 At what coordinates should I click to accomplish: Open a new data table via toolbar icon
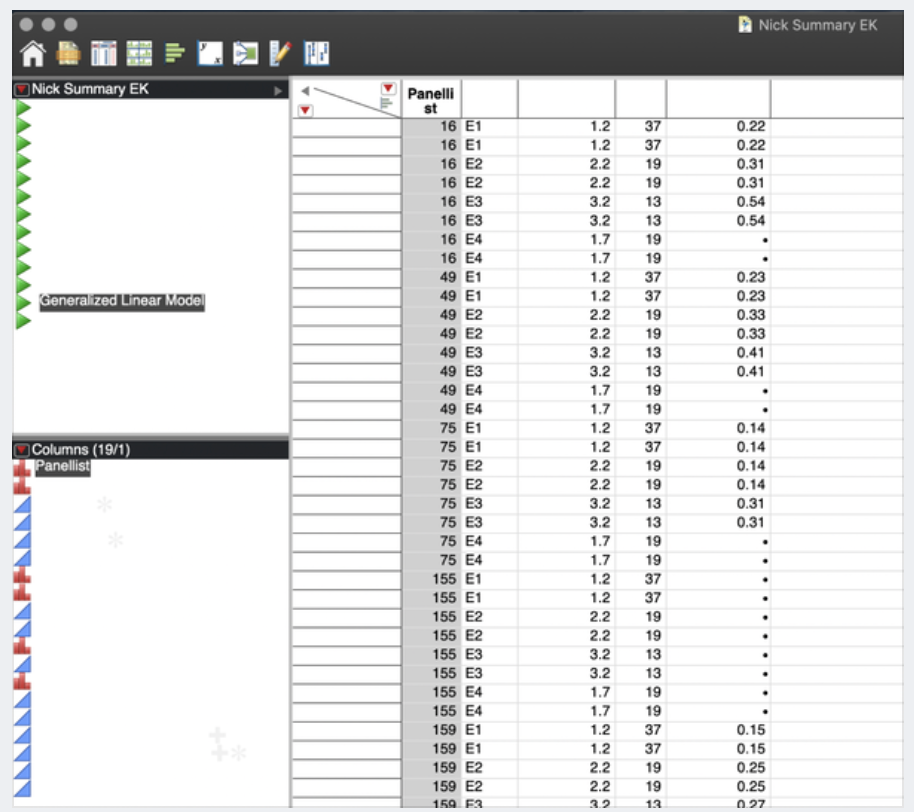click(103, 52)
